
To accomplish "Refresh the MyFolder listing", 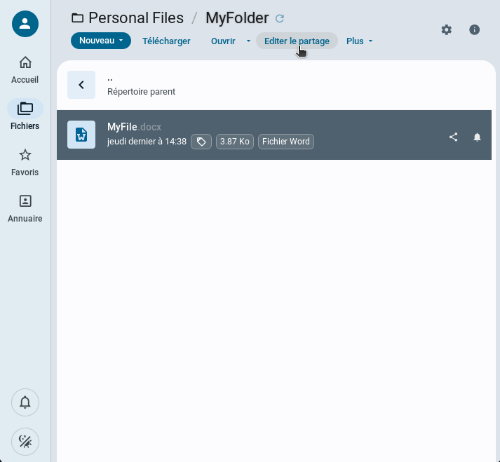I will click(280, 18).
